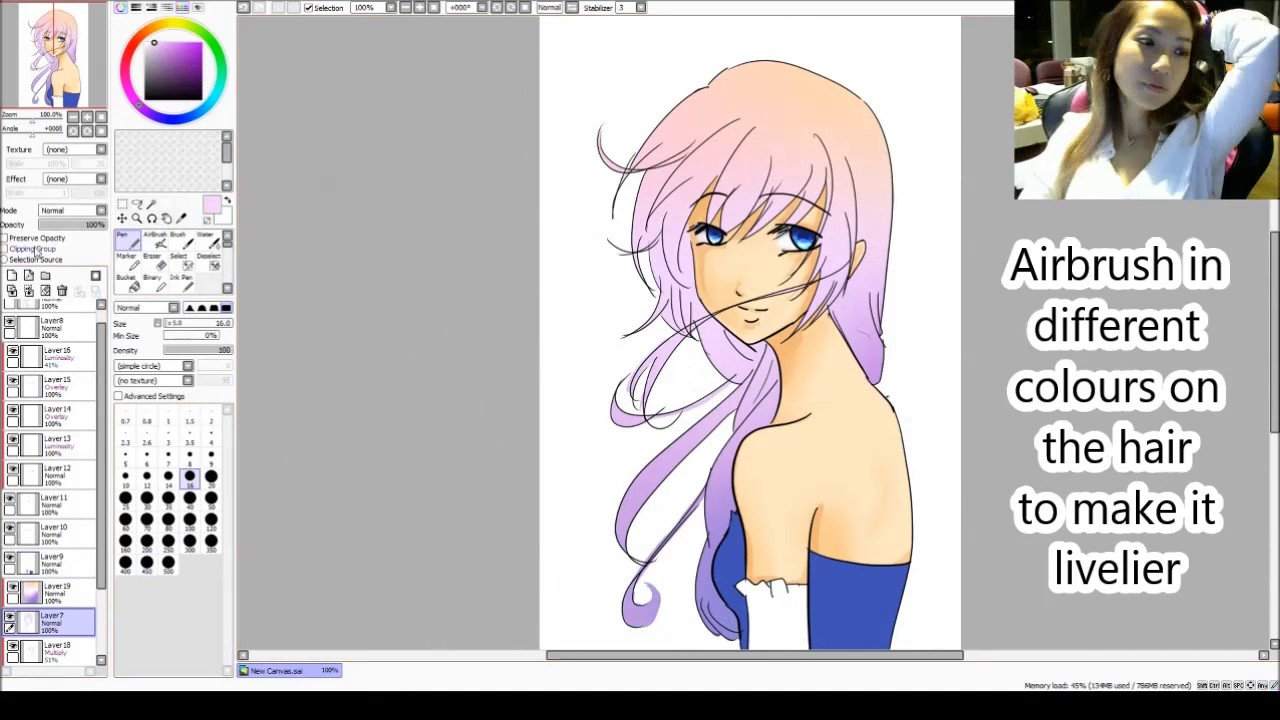
Task: Select the Water brush tool
Action: [208, 240]
